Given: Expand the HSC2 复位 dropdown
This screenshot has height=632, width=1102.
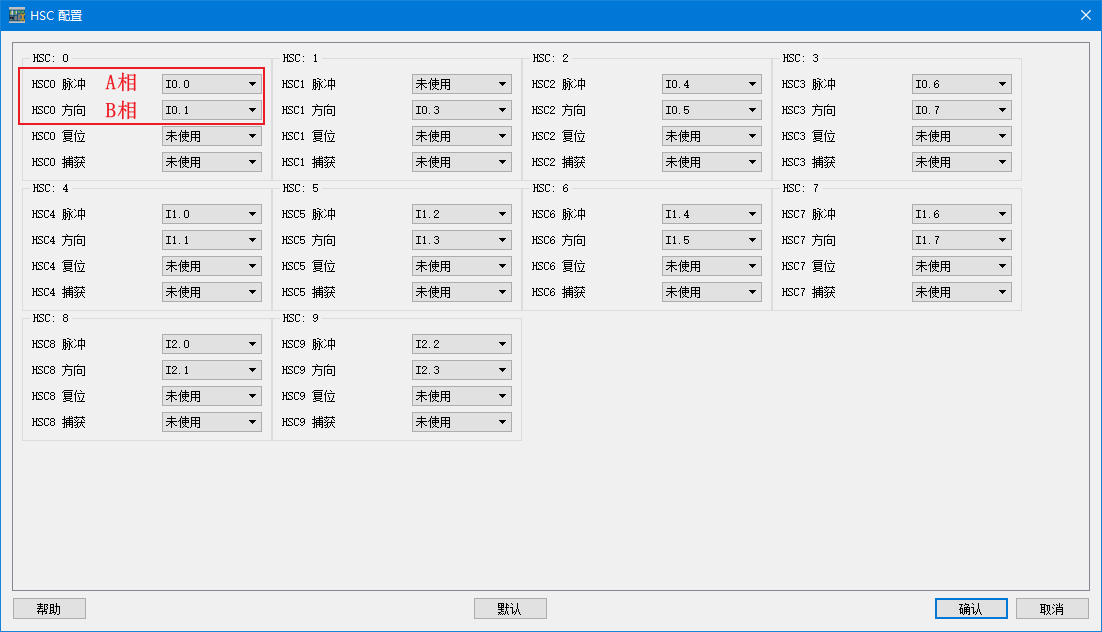Looking at the screenshot, I should [712, 136].
